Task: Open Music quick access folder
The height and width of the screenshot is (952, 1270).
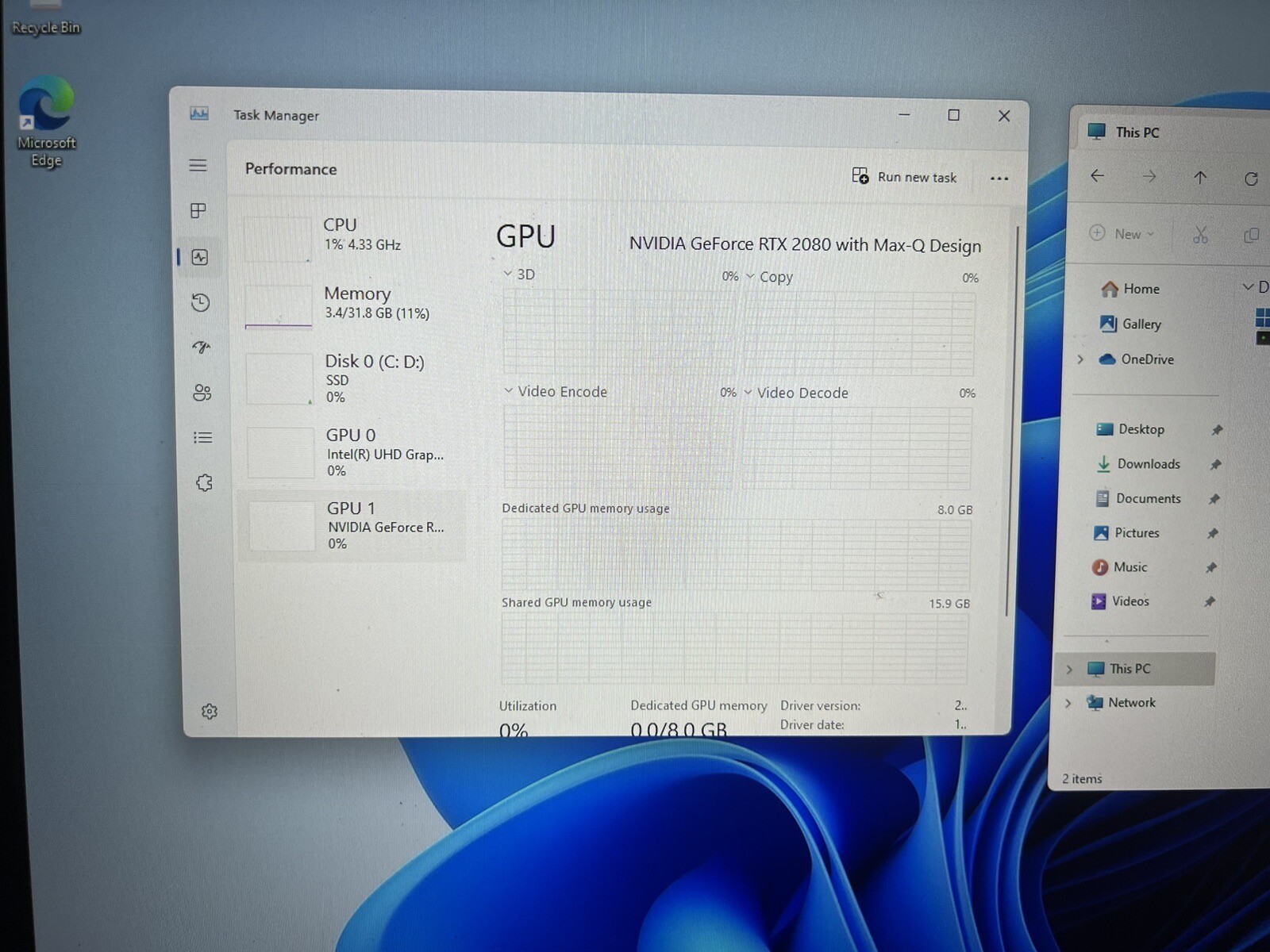Action: 1119,567
